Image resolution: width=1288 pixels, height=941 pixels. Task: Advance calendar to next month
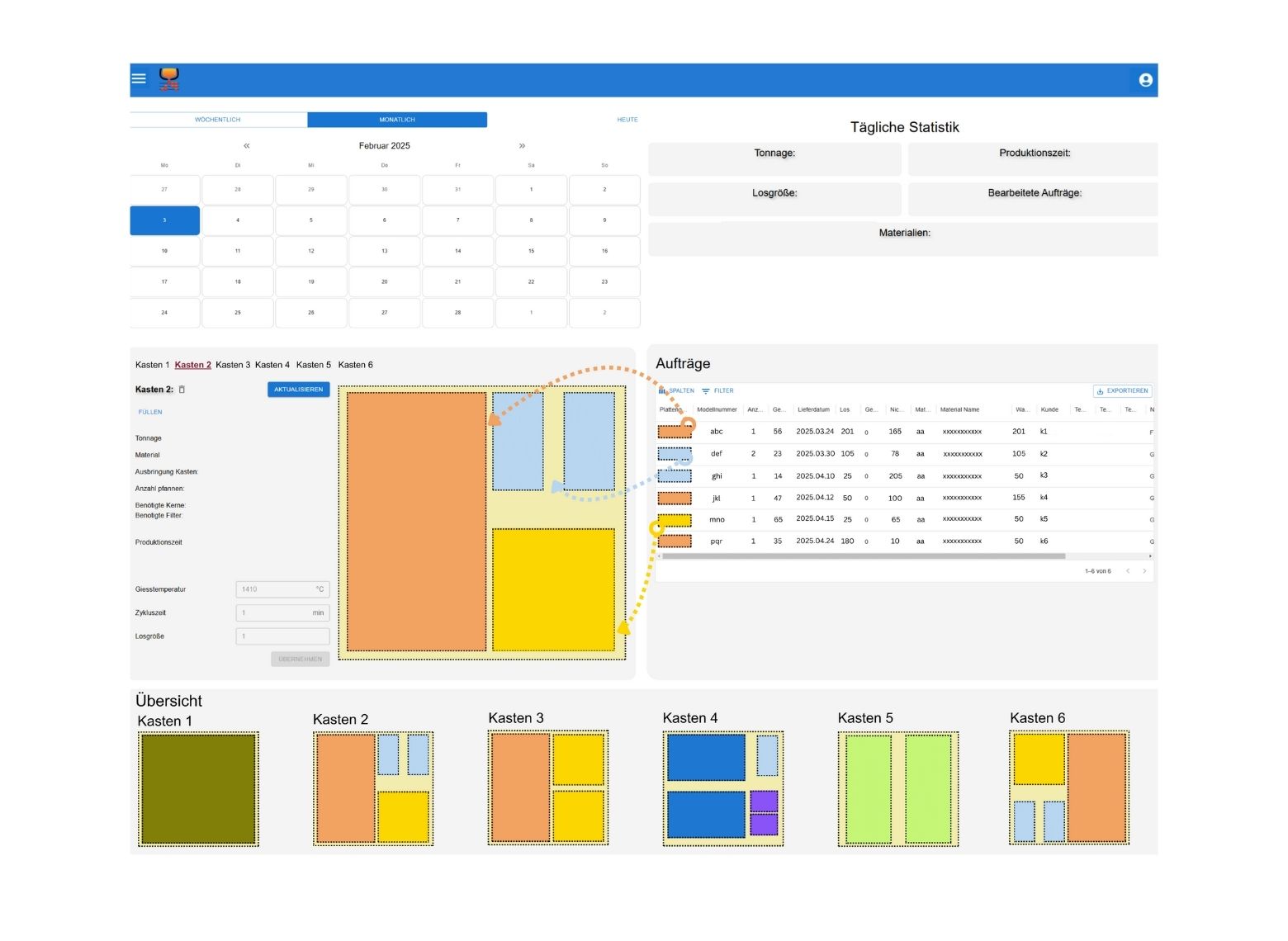(522, 146)
